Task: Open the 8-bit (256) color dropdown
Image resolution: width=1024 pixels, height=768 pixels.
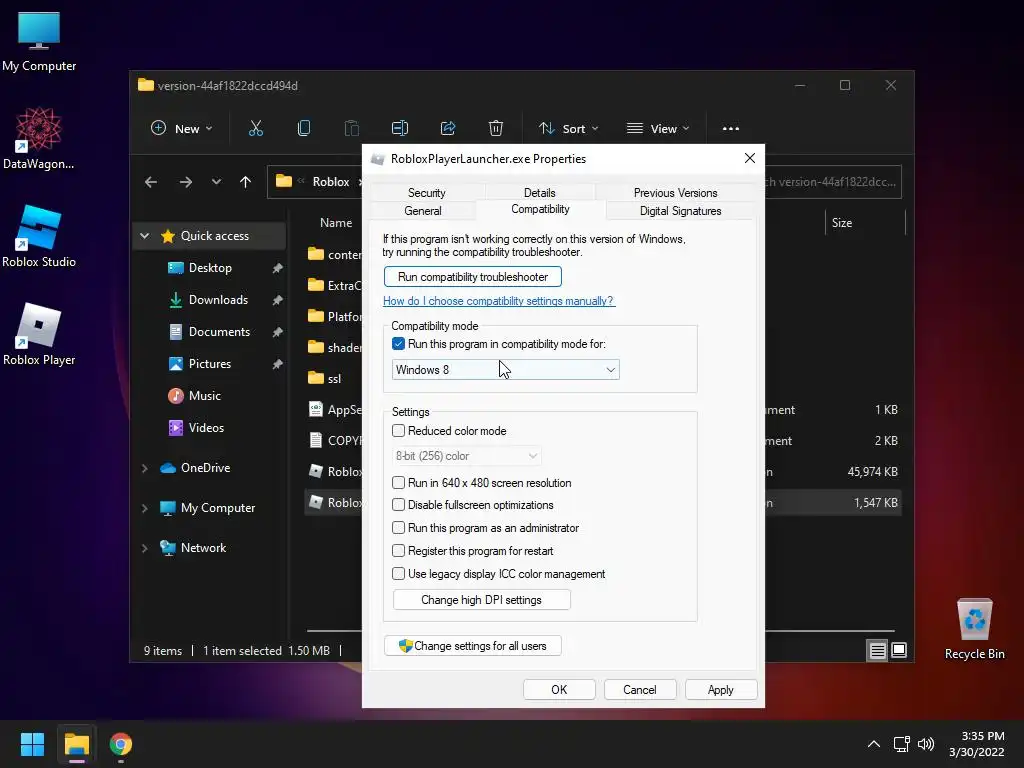Action: (466, 456)
